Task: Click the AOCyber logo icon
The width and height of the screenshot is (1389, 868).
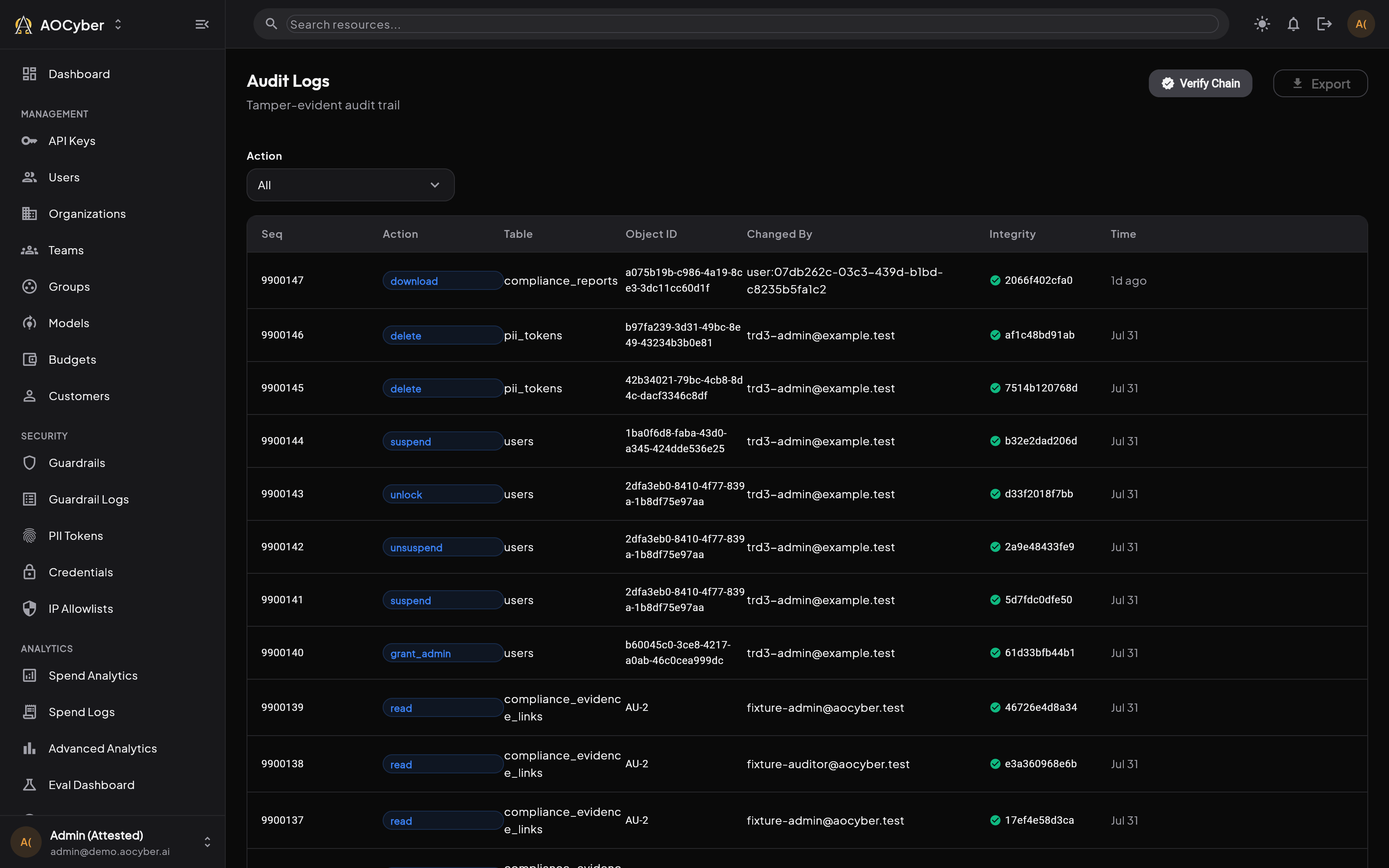Action: [23, 25]
